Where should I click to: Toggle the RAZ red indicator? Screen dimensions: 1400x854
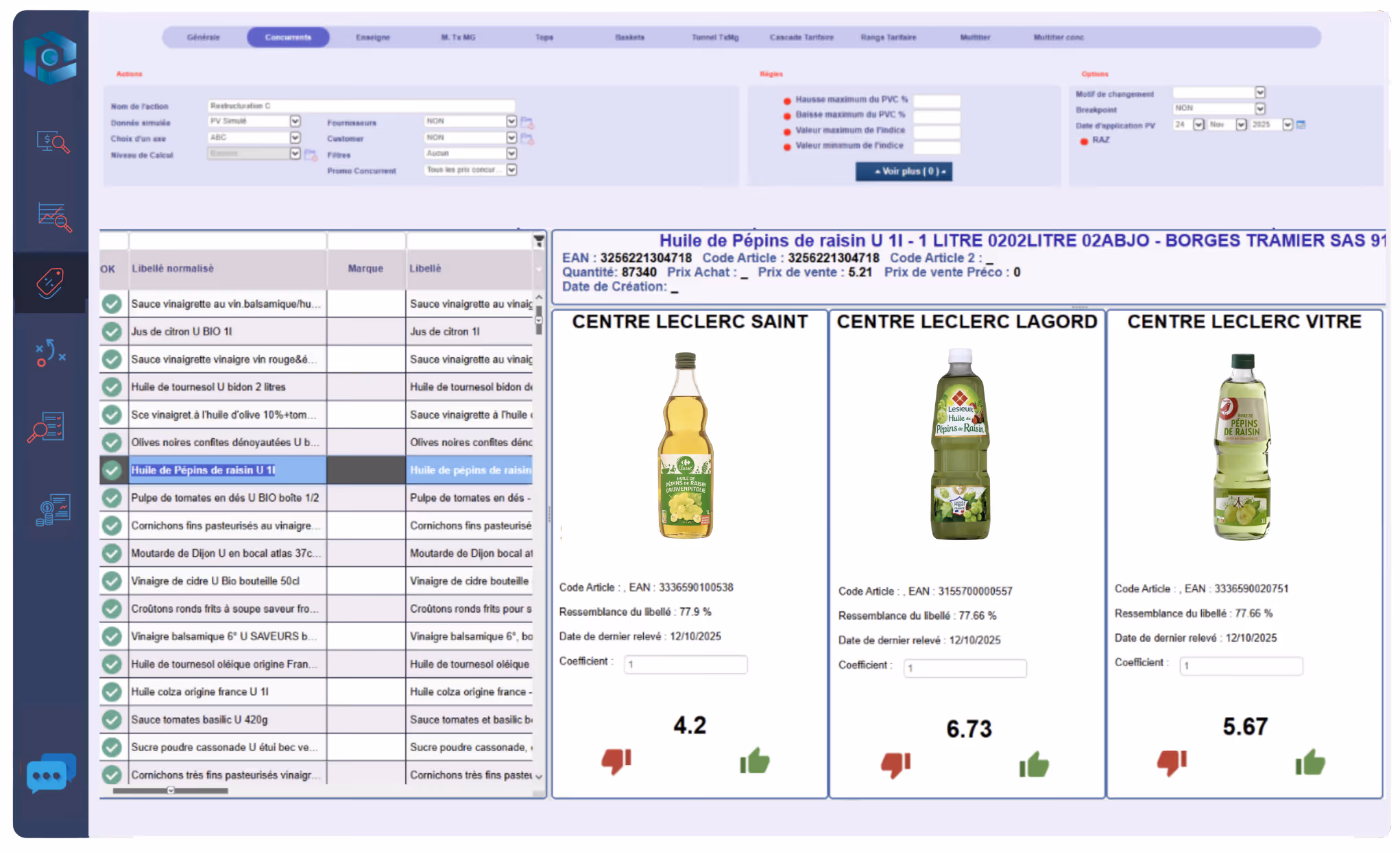click(x=1084, y=141)
